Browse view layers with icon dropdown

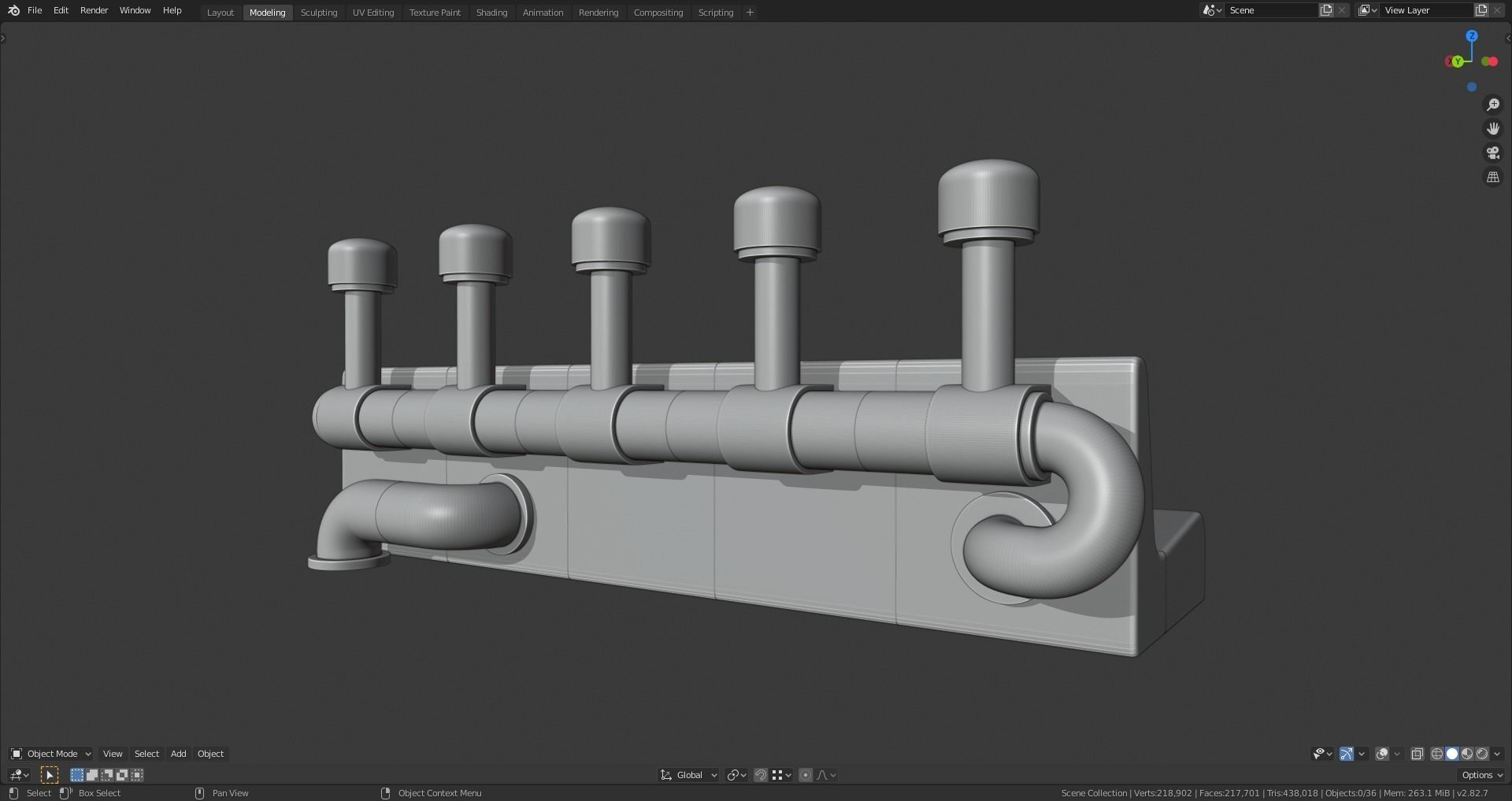[1368, 10]
